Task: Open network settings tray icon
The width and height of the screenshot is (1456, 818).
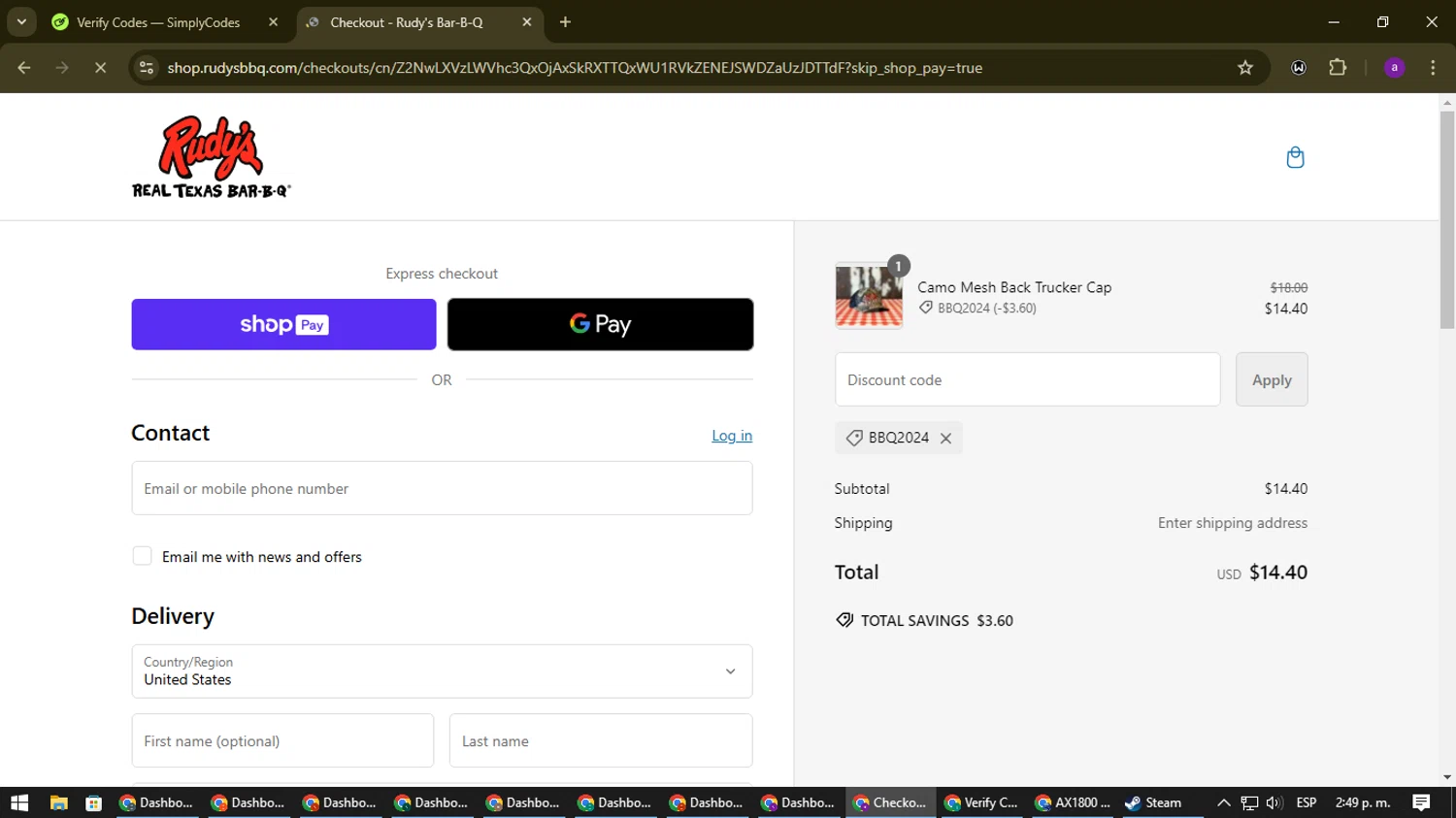Action: coord(1249,802)
